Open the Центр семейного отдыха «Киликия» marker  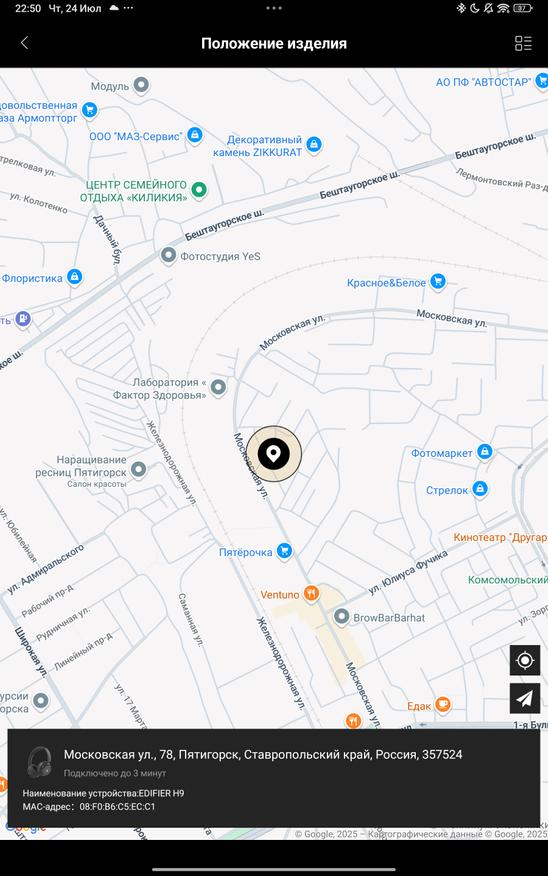[199, 190]
